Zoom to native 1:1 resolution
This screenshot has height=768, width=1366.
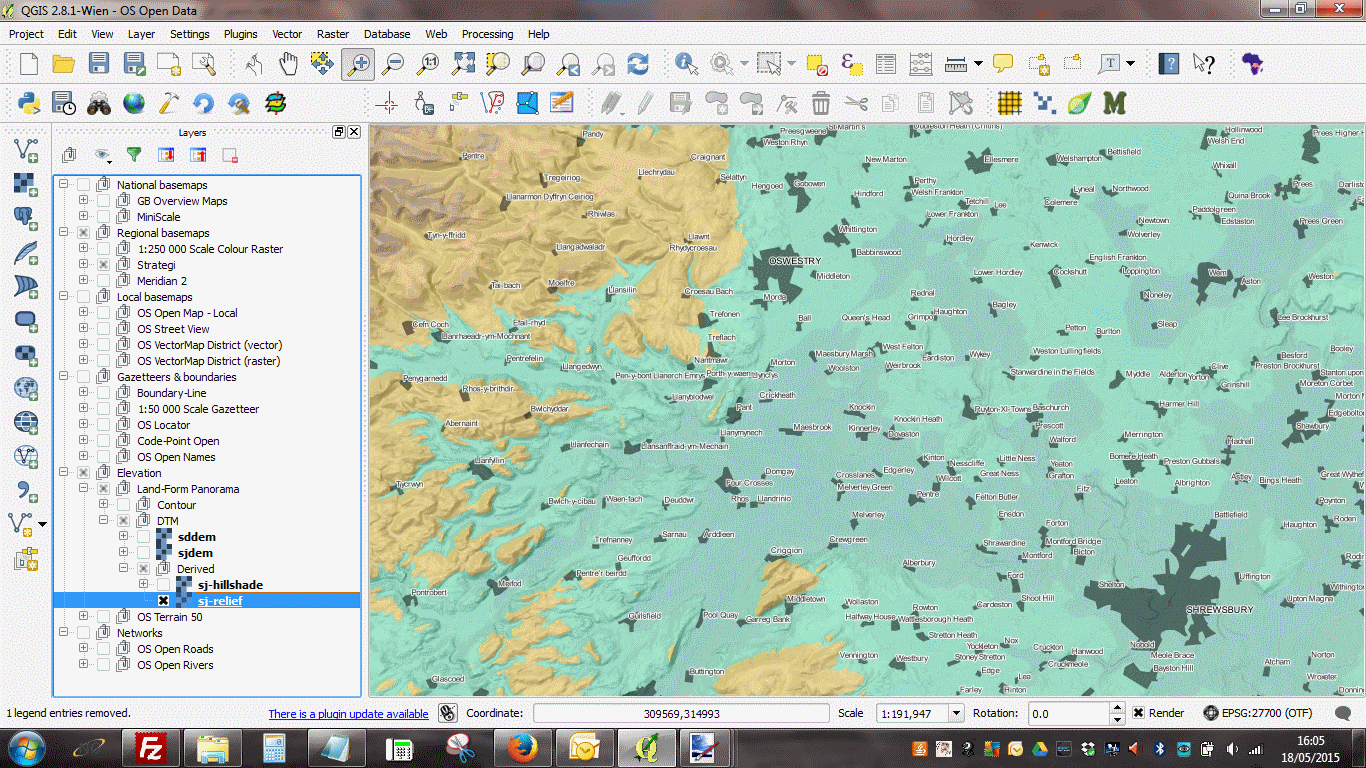(428, 64)
